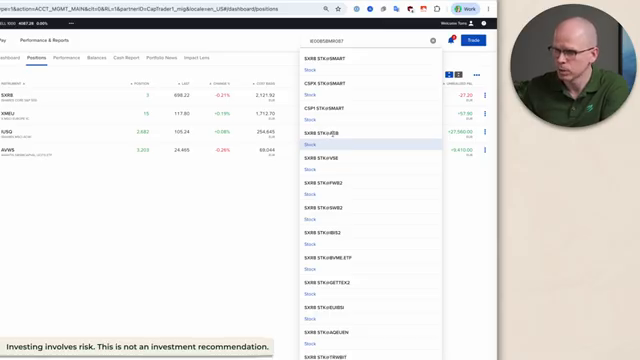Screen dimensions: 640x360
Task: Open the user account icon next to Welcome
Action: click(471, 23)
